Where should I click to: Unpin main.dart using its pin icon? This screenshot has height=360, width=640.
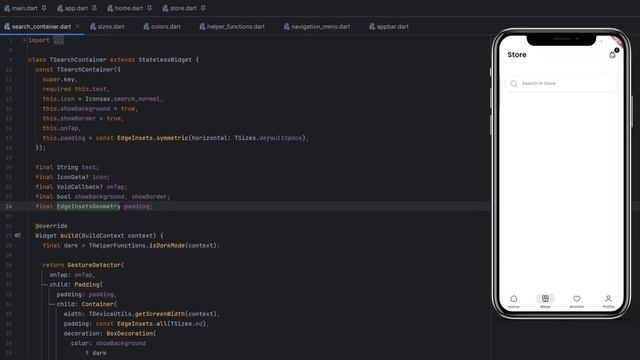(x=44, y=8)
